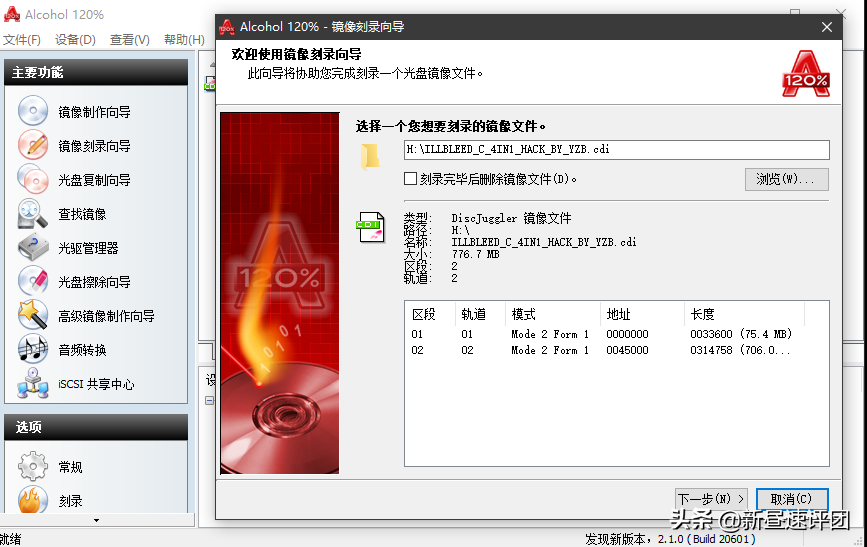Click the 常规 gear settings icon
The image size is (867, 547).
coord(33,467)
